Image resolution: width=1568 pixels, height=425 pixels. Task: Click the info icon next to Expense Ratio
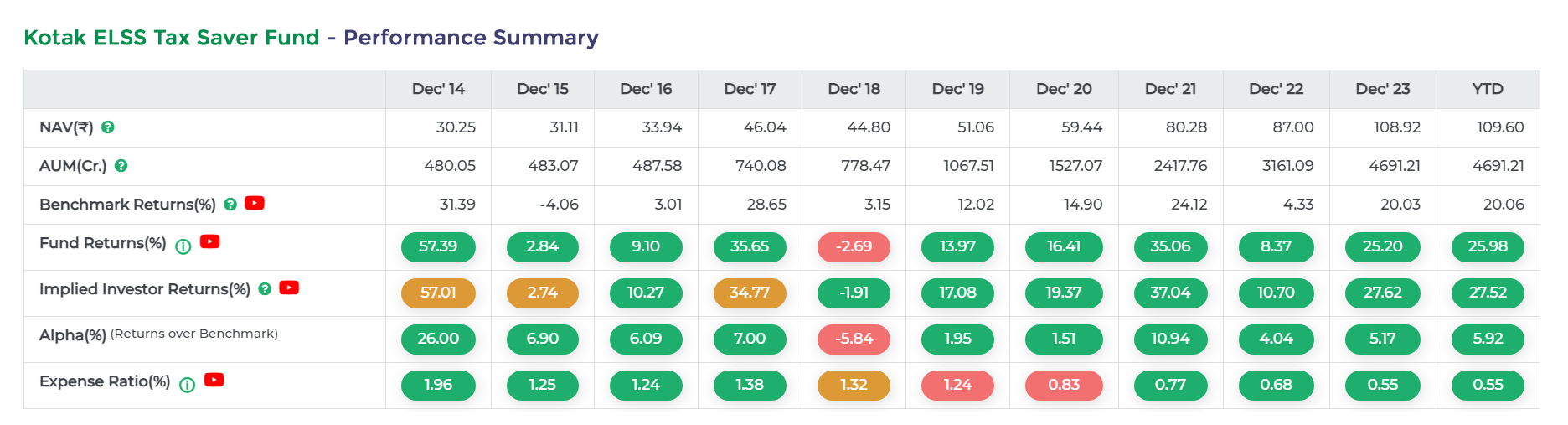tap(188, 385)
